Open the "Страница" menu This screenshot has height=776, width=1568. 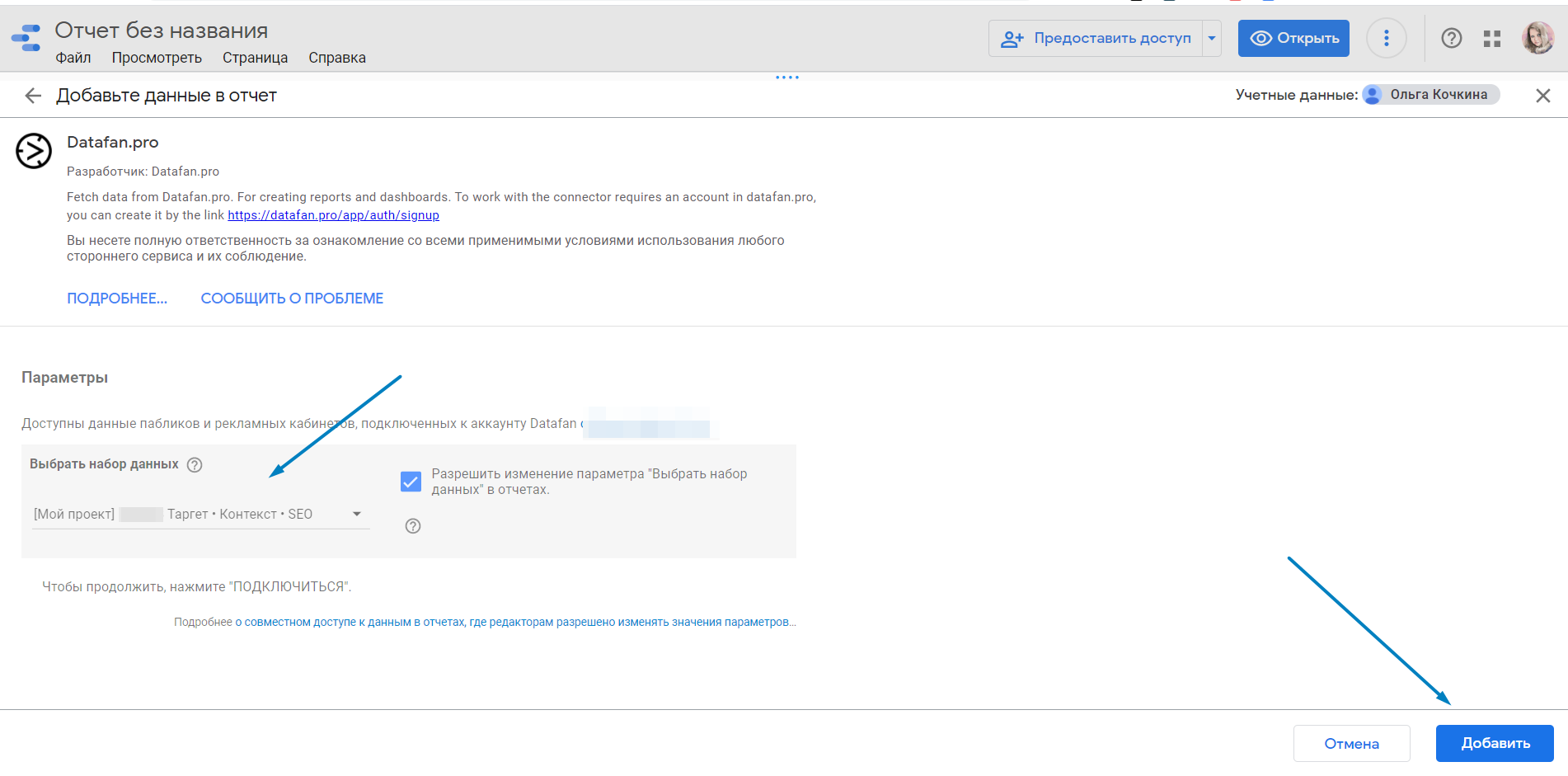[255, 58]
